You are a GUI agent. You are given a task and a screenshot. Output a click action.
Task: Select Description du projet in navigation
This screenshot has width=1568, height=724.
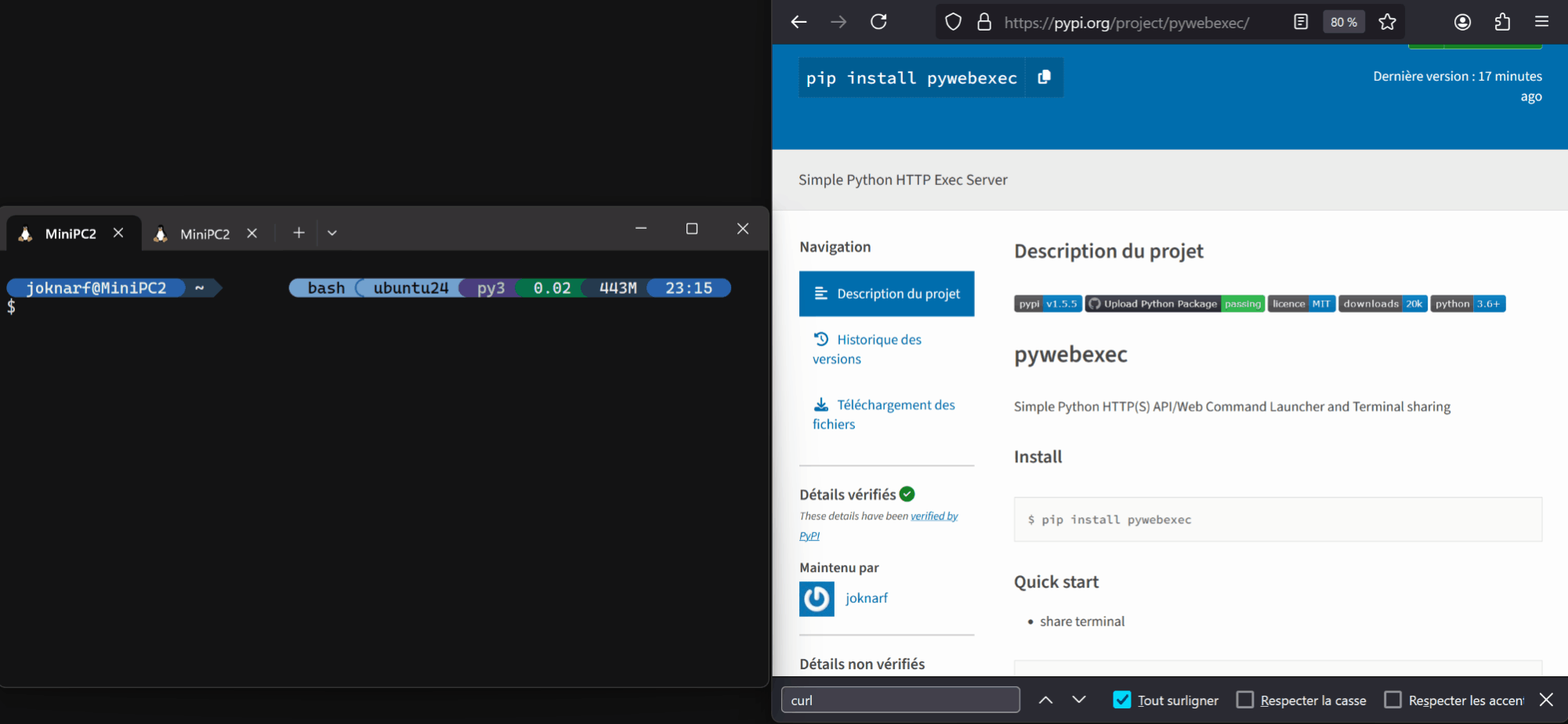pyautogui.click(x=886, y=293)
